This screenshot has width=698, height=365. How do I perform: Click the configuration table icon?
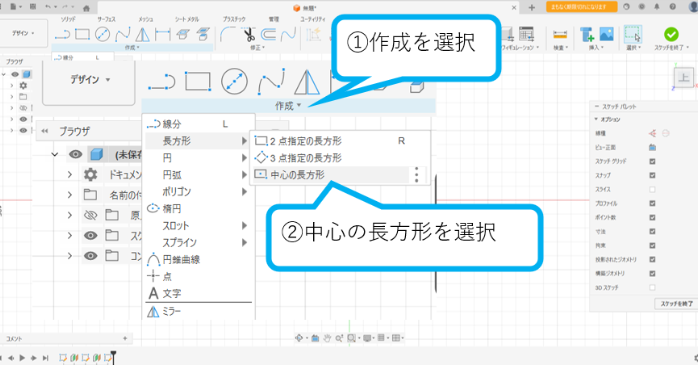pyautogui.click(x=526, y=34)
